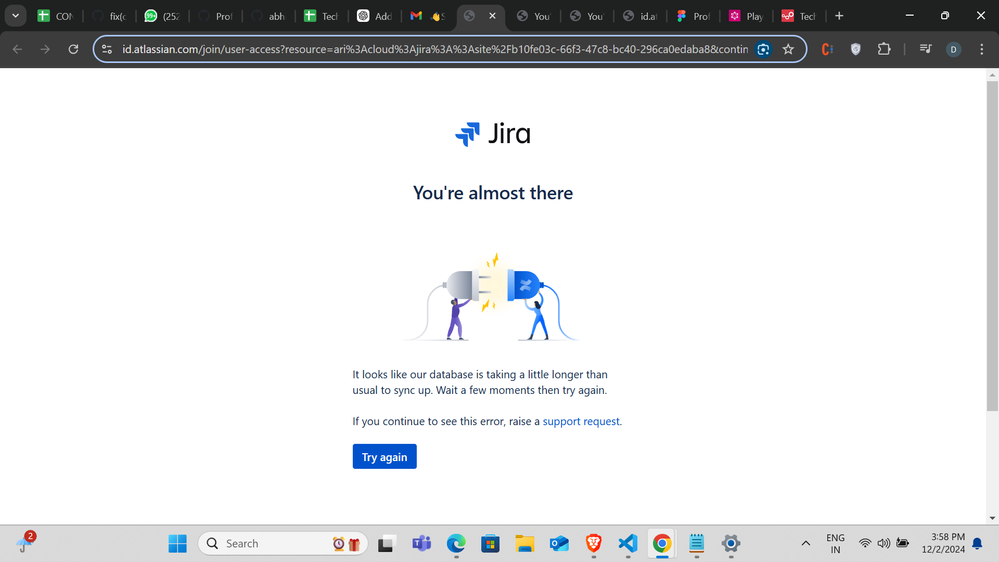This screenshot has width=999, height=562.
Task: Open File Explorer from taskbar
Action: tap(524, 544)
